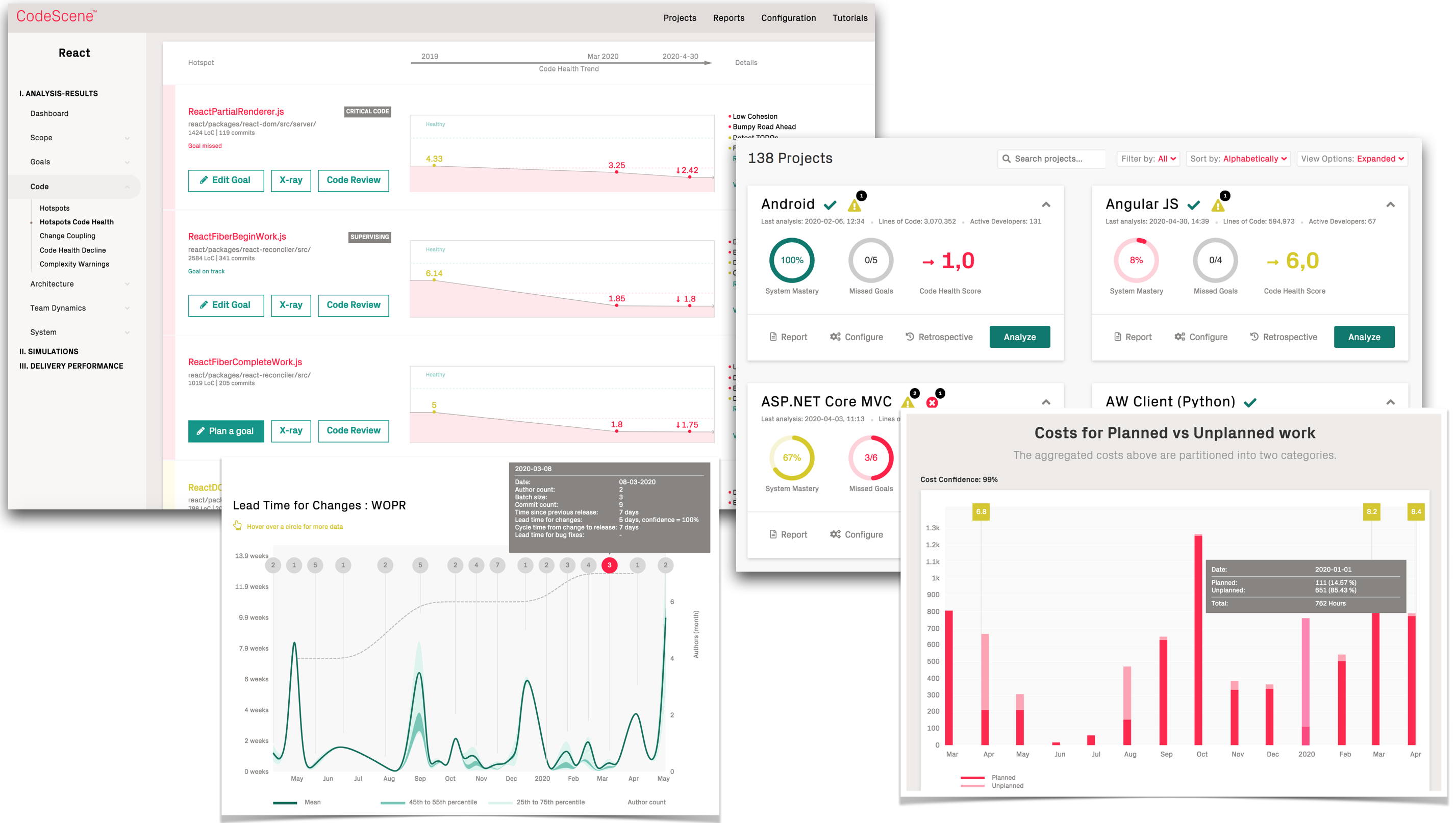Screen dimensions: 1456x823
Task: Open Complexity Warnings item
Action: click(x=74, y=264)
